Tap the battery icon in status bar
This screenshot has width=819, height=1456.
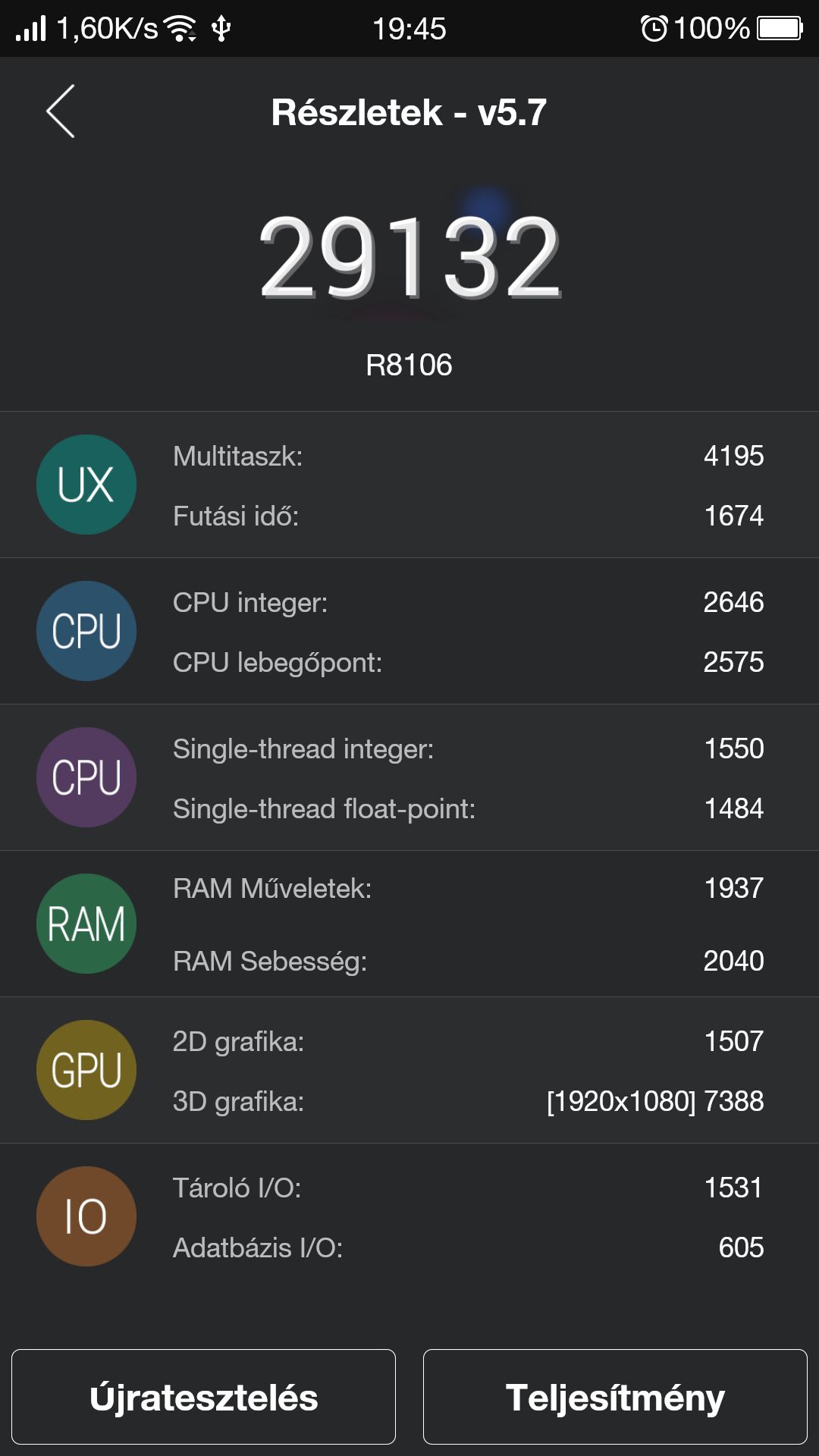point(780,29)
